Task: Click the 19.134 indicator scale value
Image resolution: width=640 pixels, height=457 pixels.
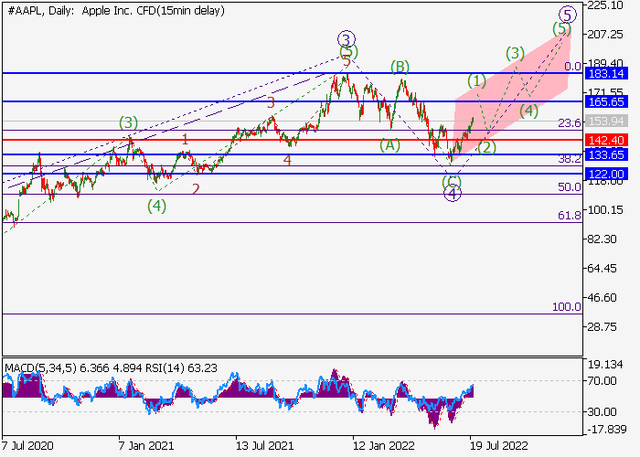Action: (605, 365)
